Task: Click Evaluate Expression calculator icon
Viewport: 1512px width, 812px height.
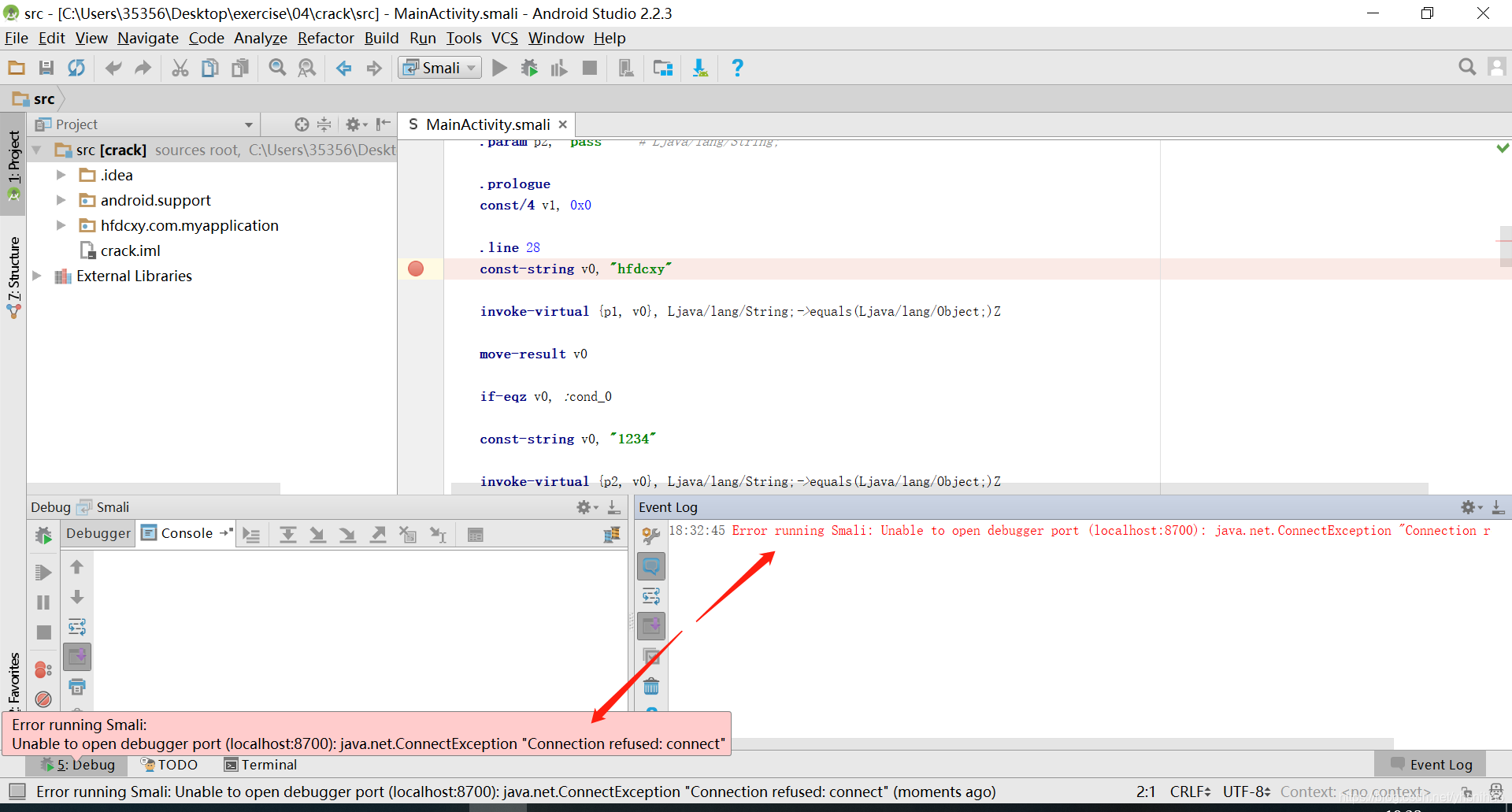Action: pos(475,535)
